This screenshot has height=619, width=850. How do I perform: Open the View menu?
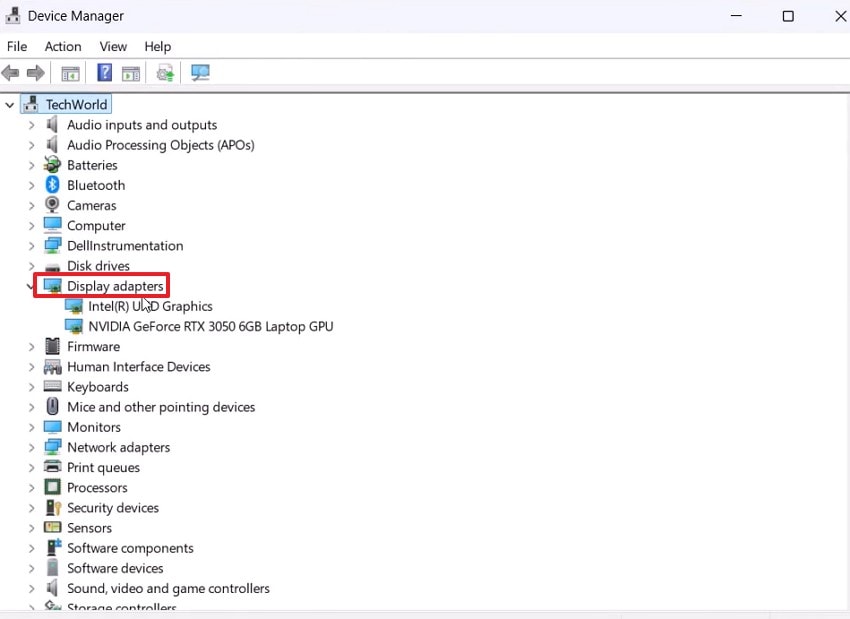click(x=112, y=46)
